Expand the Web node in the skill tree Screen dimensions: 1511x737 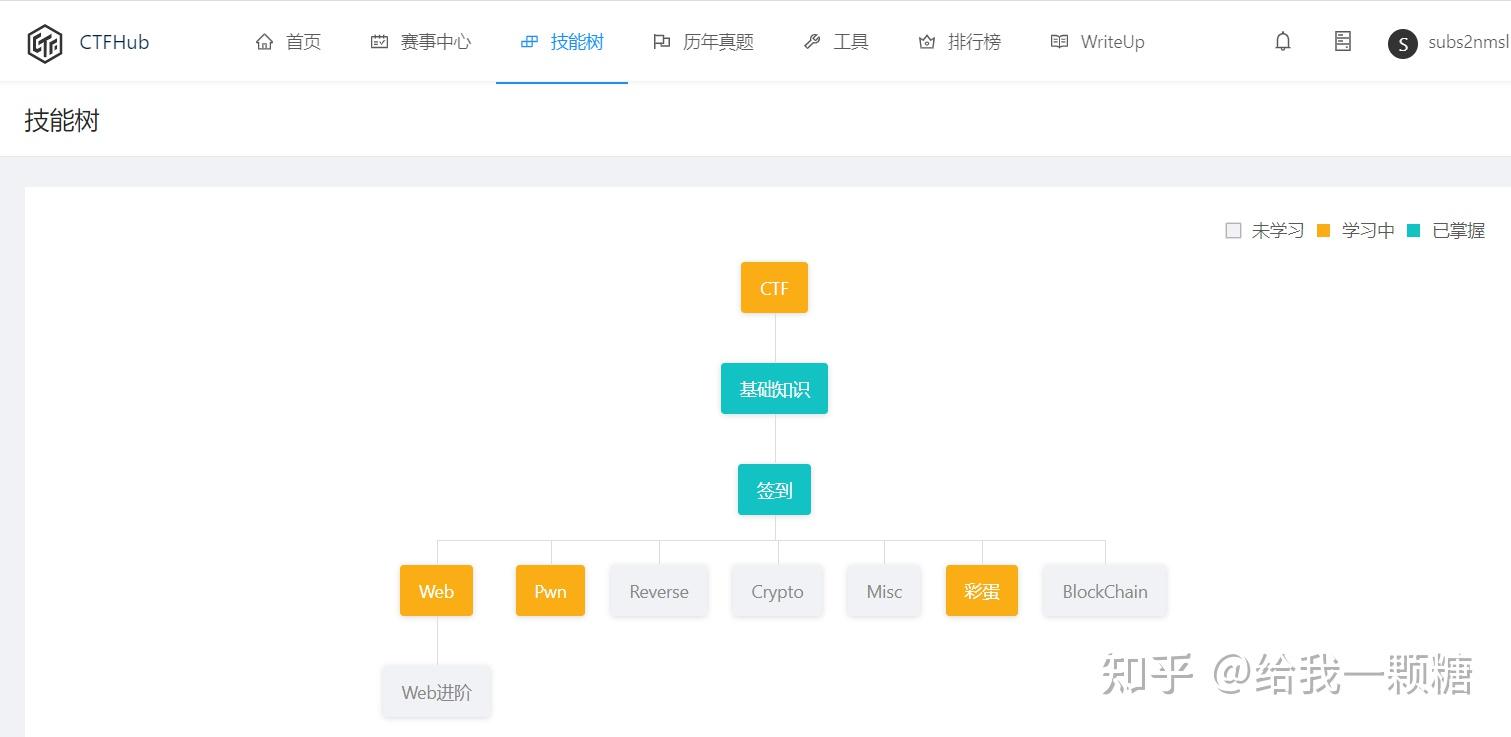(x=436, y=590)
